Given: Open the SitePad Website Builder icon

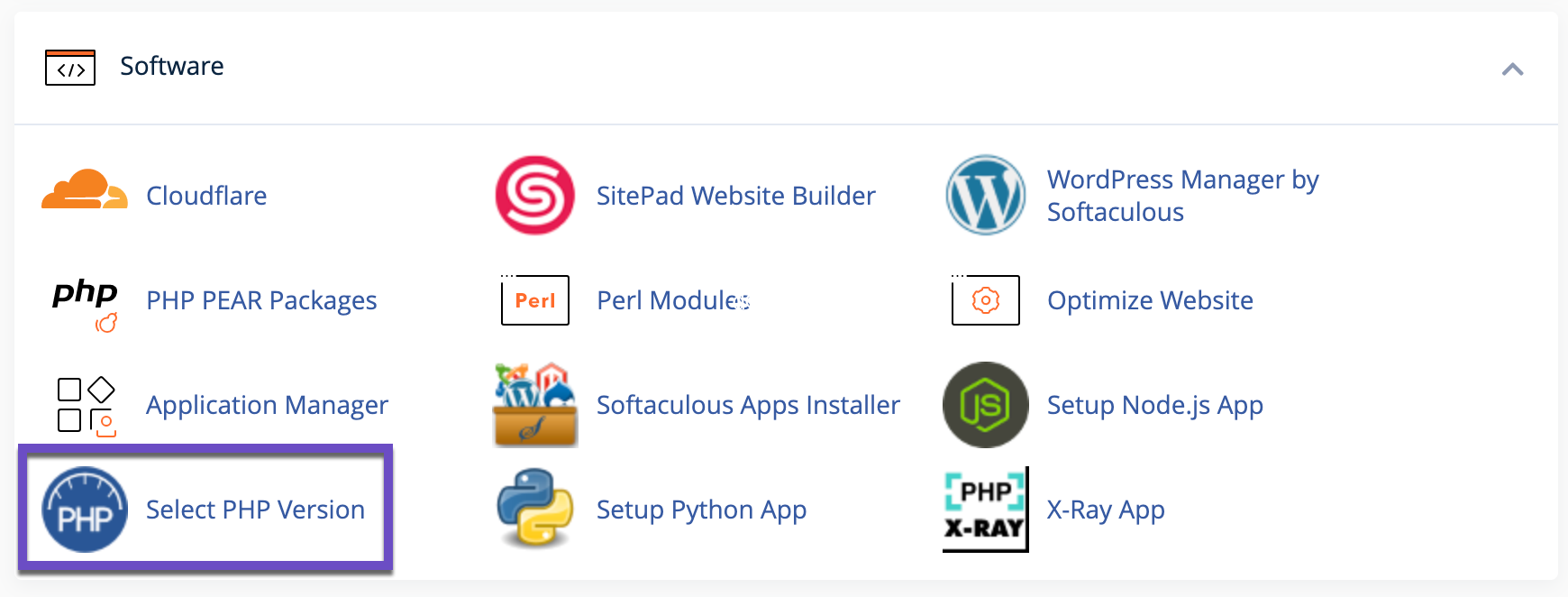Looking at the screenshot, I should tap(534, 196).
